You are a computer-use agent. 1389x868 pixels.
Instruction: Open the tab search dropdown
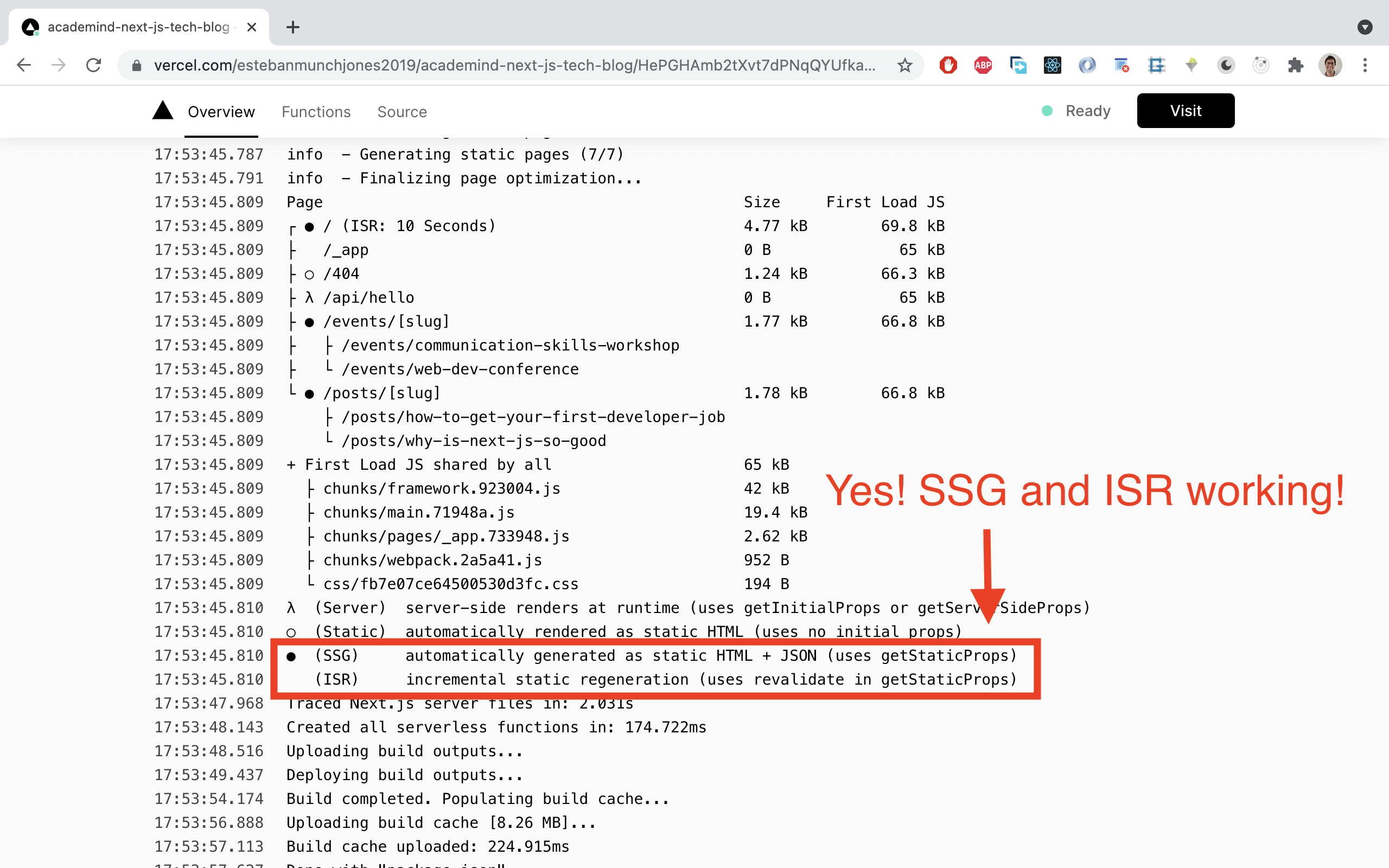(x=1365, y=27)
